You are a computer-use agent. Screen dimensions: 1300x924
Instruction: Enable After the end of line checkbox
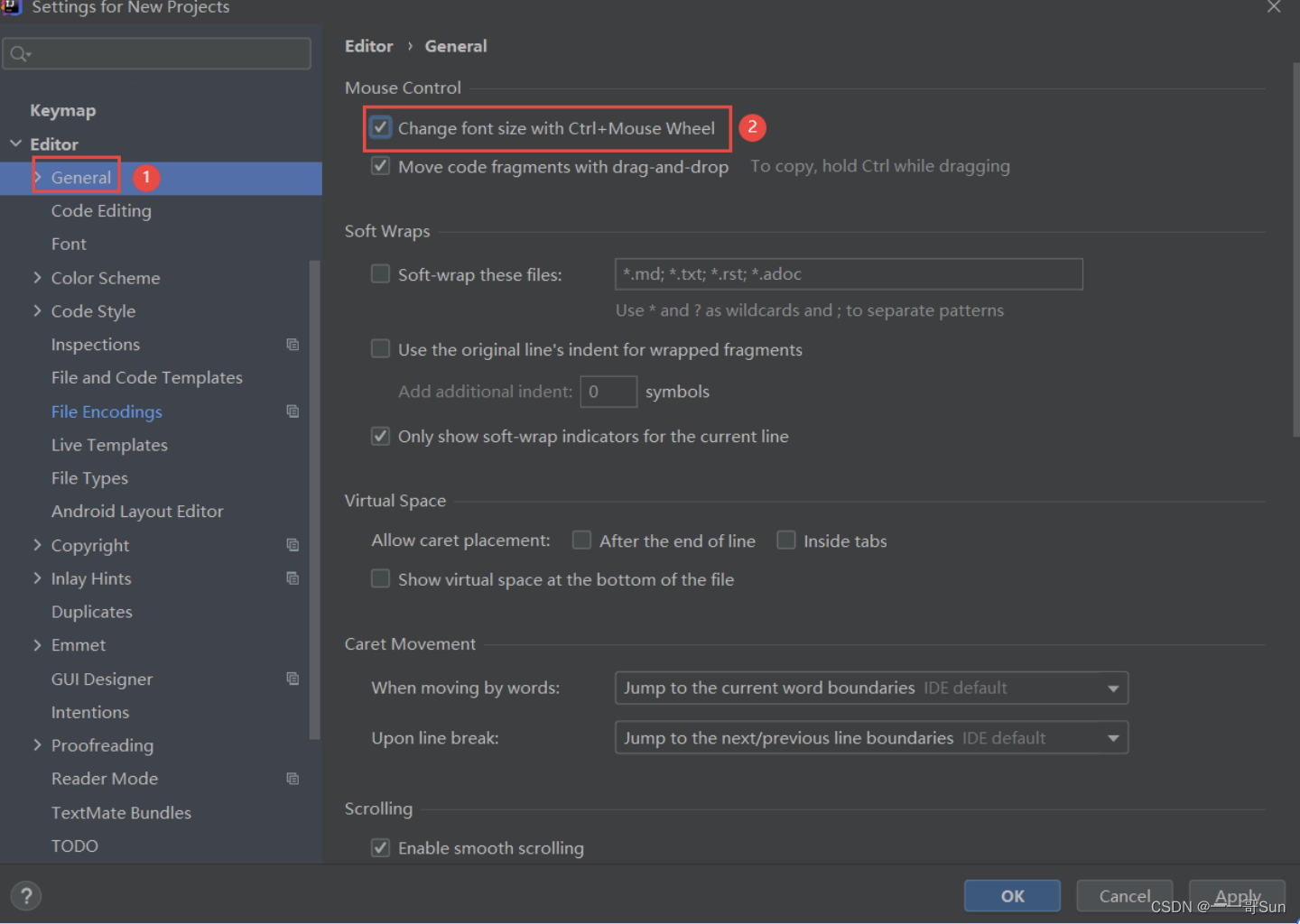[582, 540]
